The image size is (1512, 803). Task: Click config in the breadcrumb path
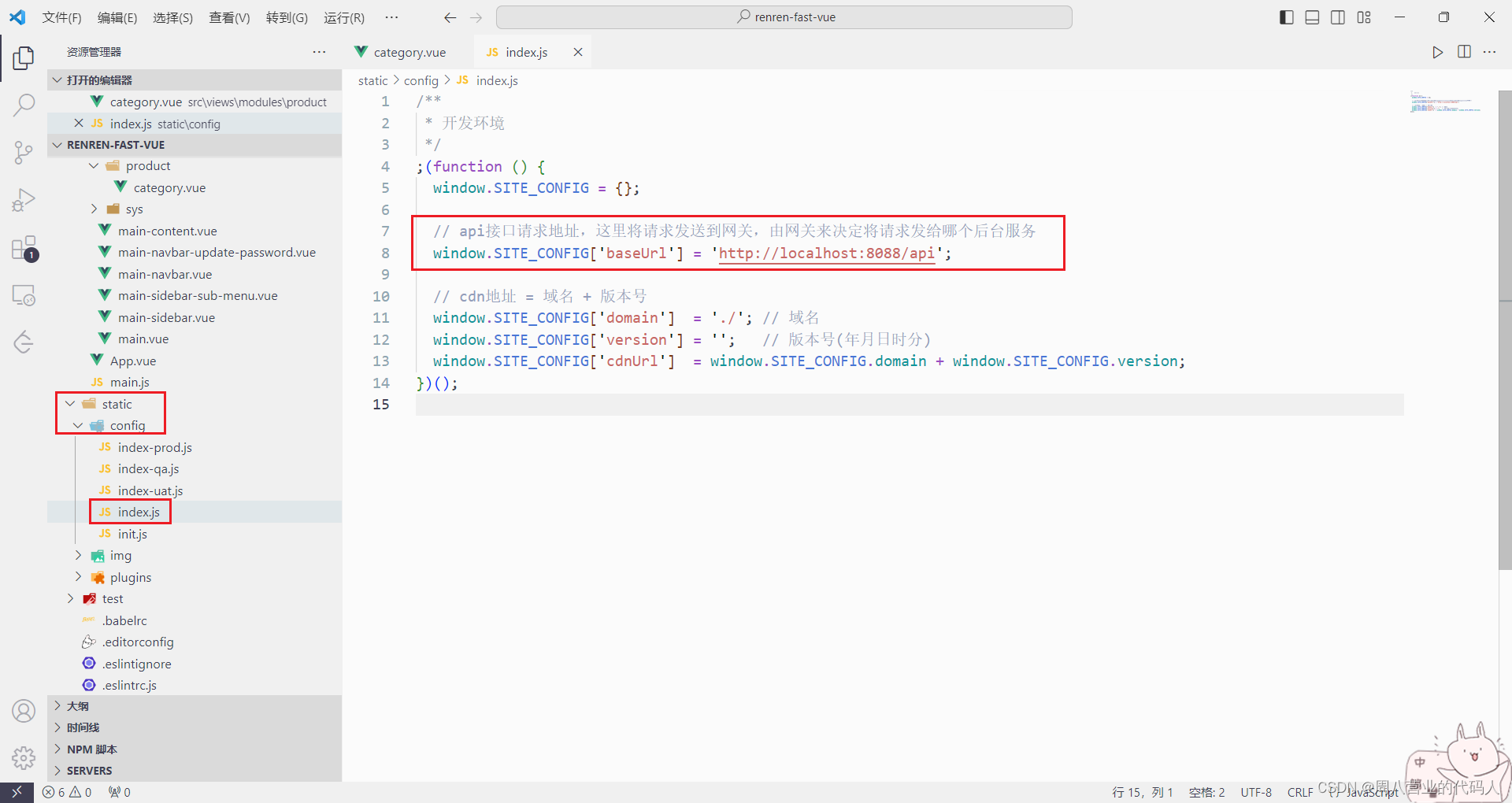421,80
